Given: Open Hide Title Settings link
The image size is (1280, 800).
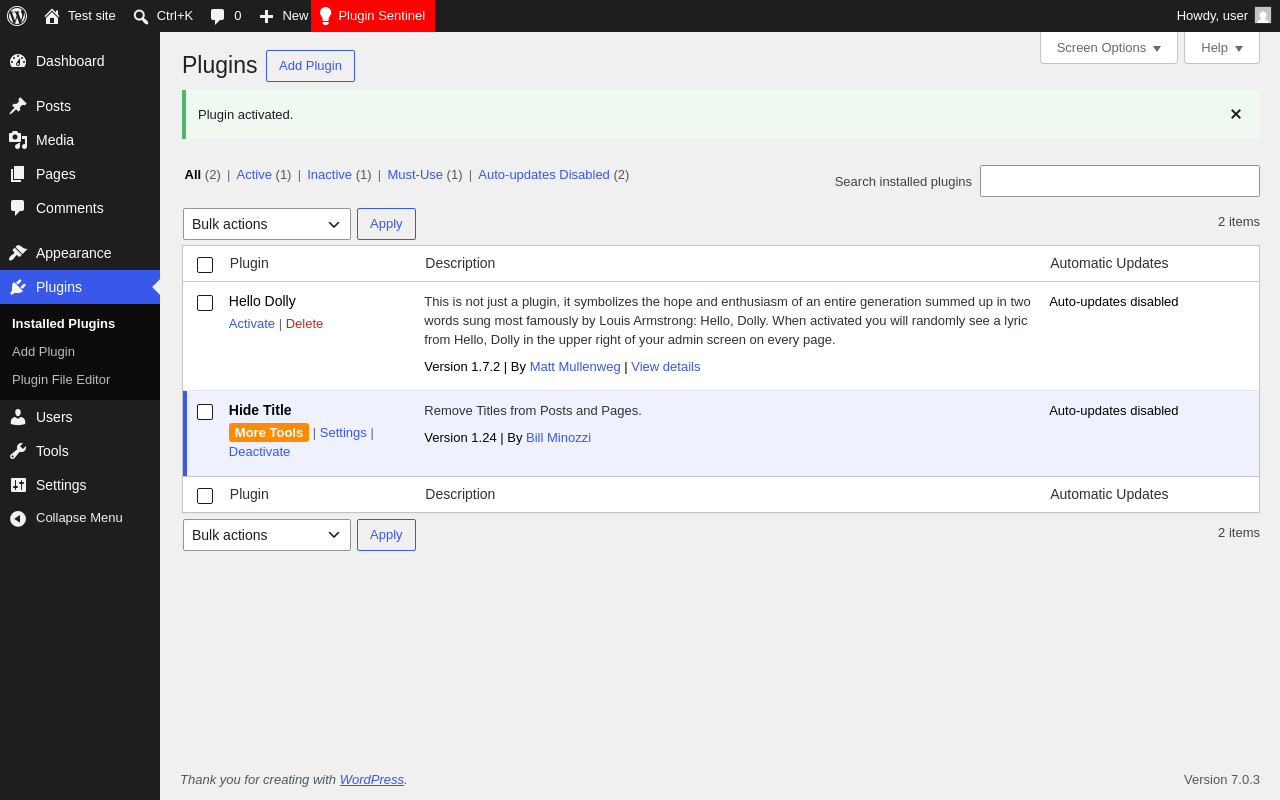Looking at the screenshot, I should (343, 432).
